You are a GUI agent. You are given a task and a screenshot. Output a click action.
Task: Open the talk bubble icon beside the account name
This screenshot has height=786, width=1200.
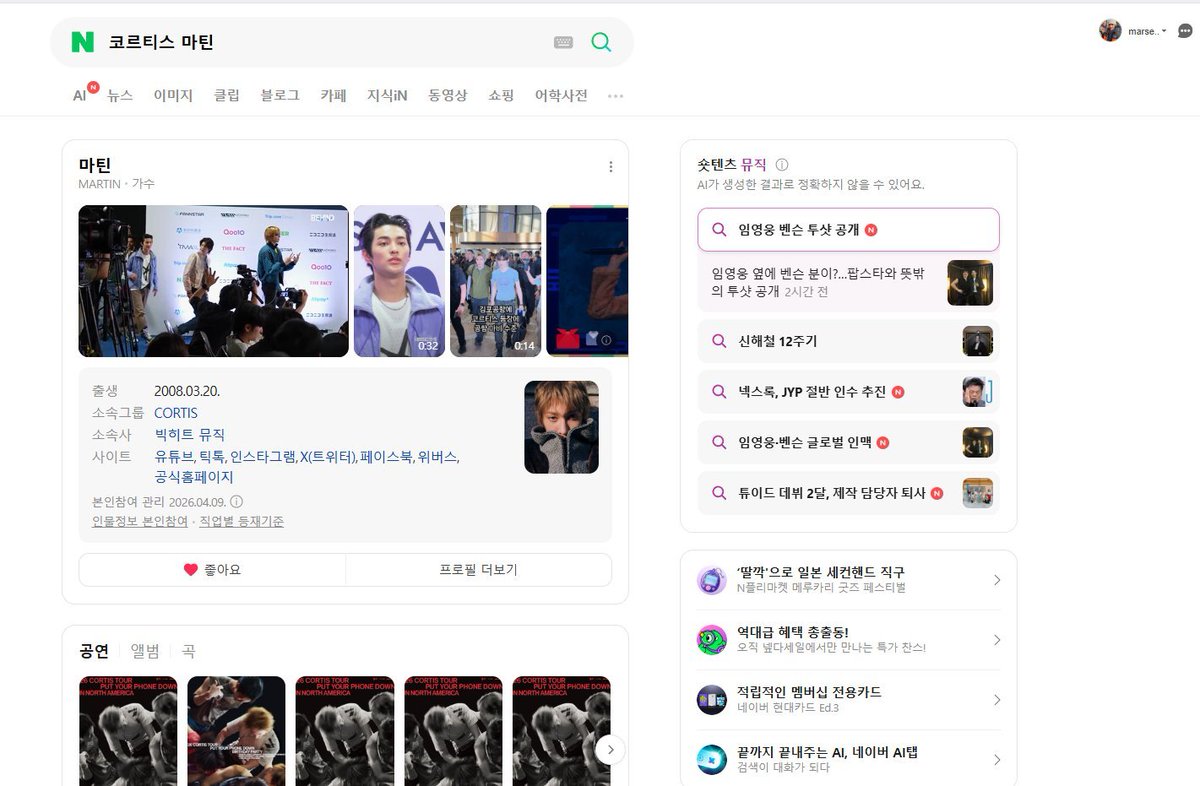point(1185,31)
